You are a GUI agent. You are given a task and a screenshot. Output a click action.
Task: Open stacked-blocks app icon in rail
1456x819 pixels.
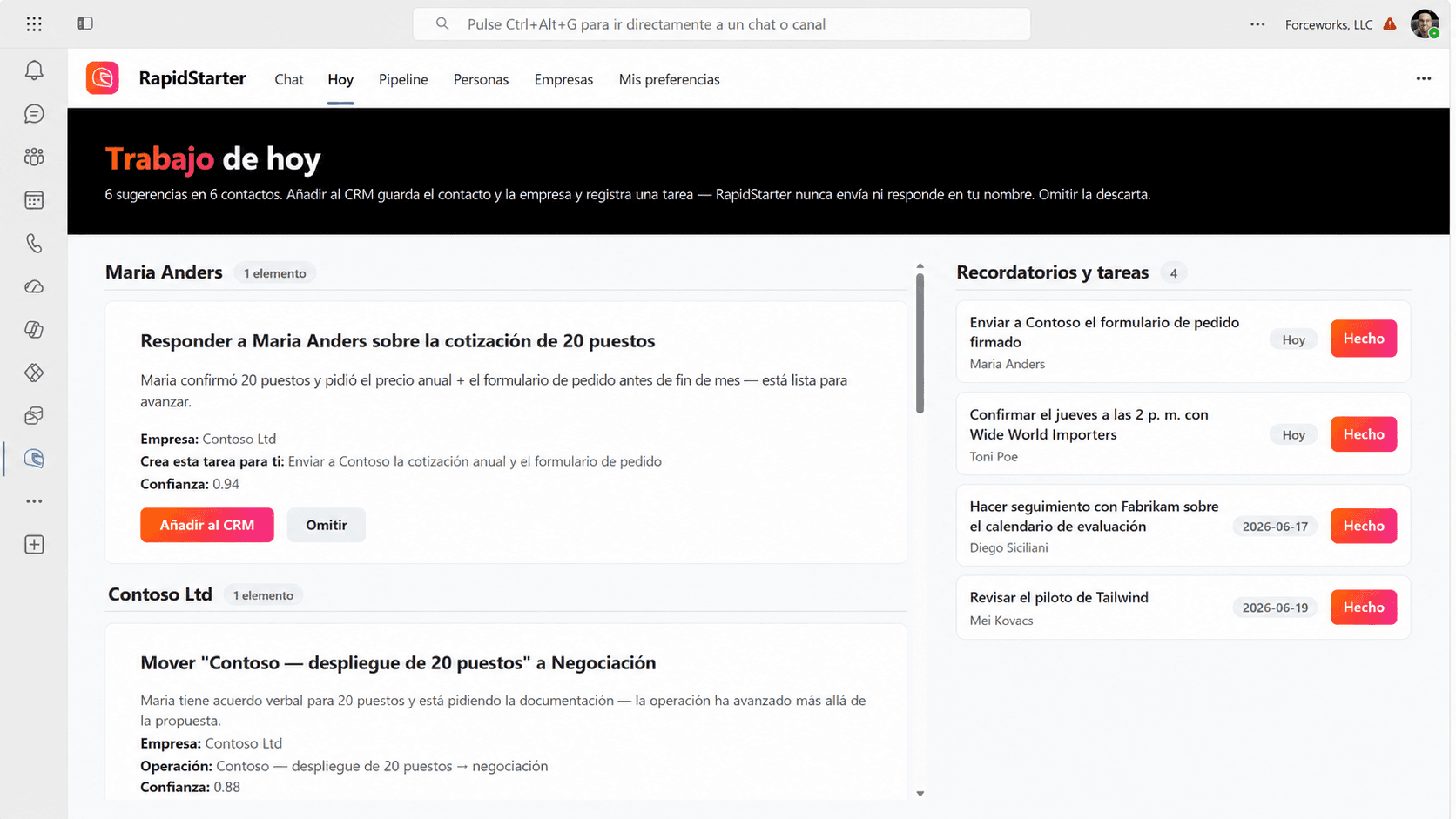click(x=34, y=415)
